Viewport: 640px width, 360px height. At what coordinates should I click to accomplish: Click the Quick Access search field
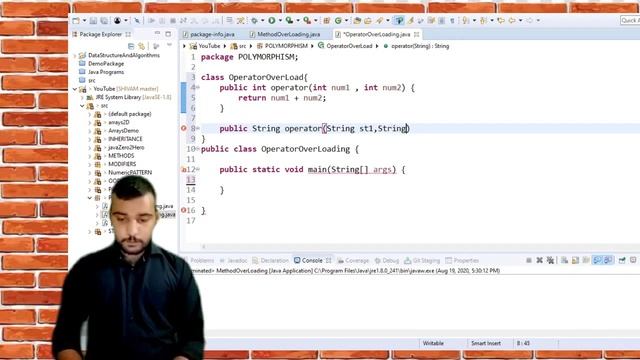pos(630,20)
